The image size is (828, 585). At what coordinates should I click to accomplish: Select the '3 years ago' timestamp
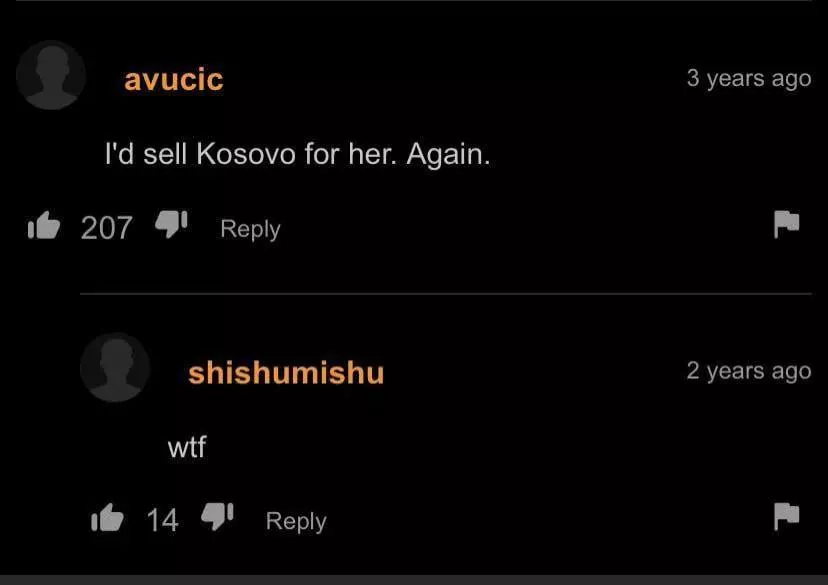click(x=749, y=79)
